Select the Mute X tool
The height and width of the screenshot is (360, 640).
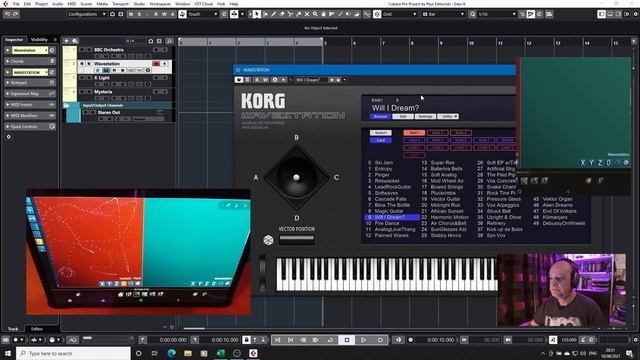[307, 14]
